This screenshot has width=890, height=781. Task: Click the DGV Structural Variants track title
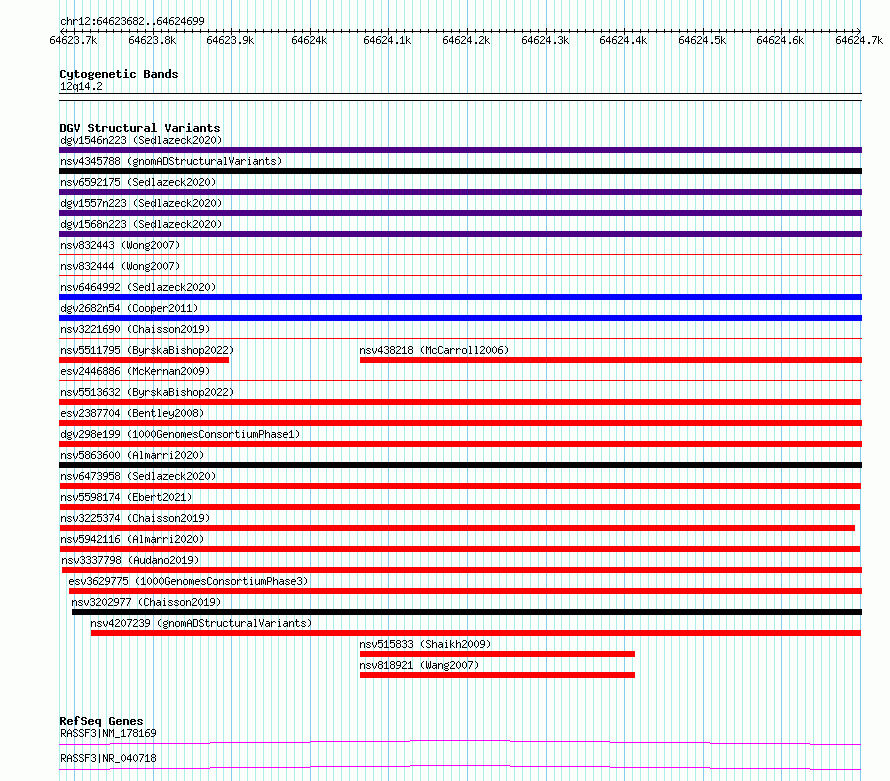[140, 128]
